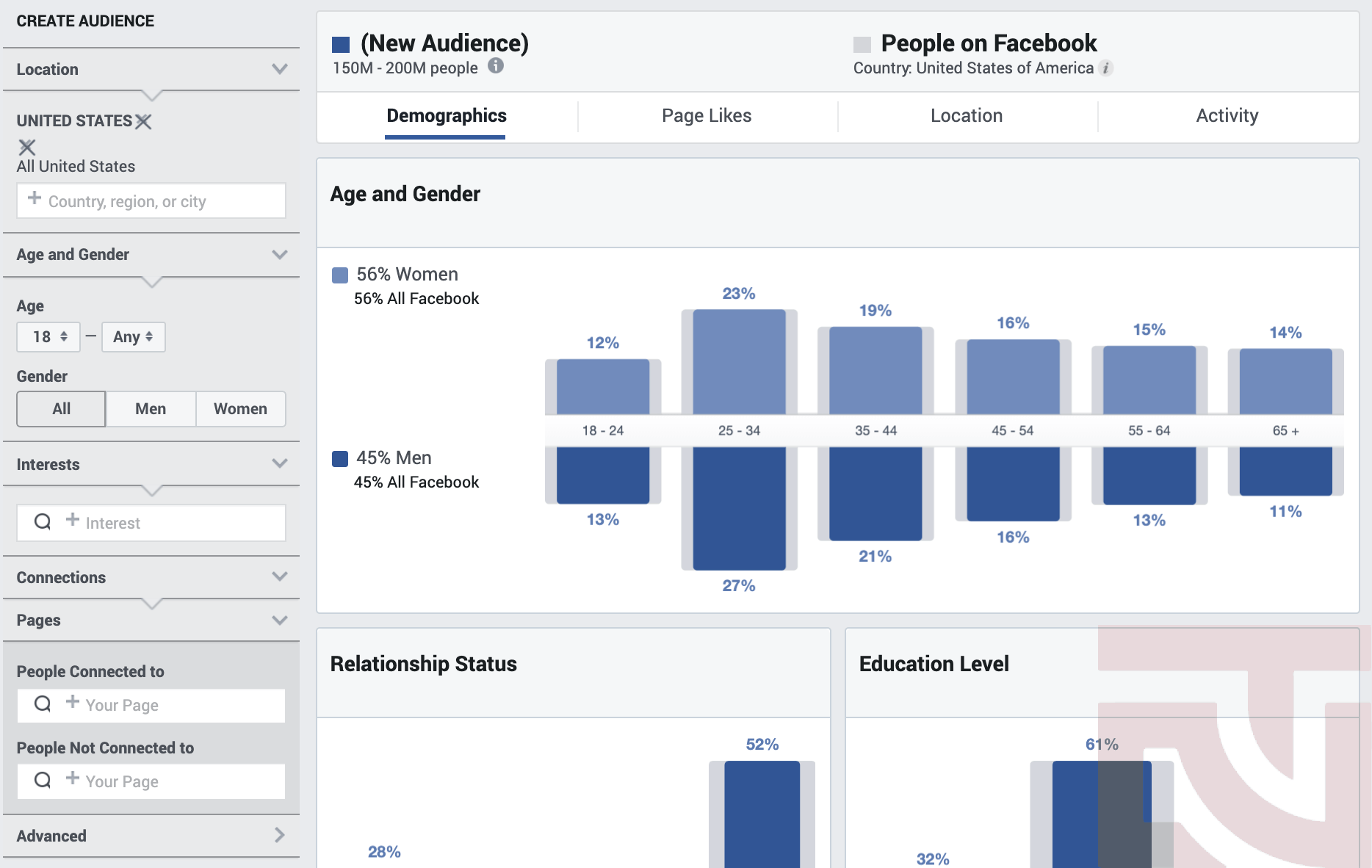Collapse the Pages section chevron
This screenshot has width=1372, height=868.
(280, 620)
